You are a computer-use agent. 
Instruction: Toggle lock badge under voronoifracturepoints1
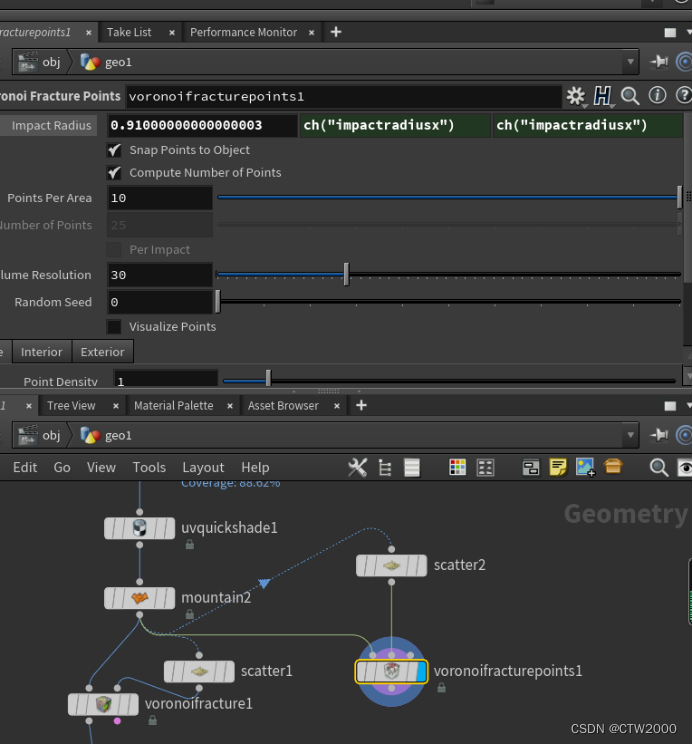442,687
